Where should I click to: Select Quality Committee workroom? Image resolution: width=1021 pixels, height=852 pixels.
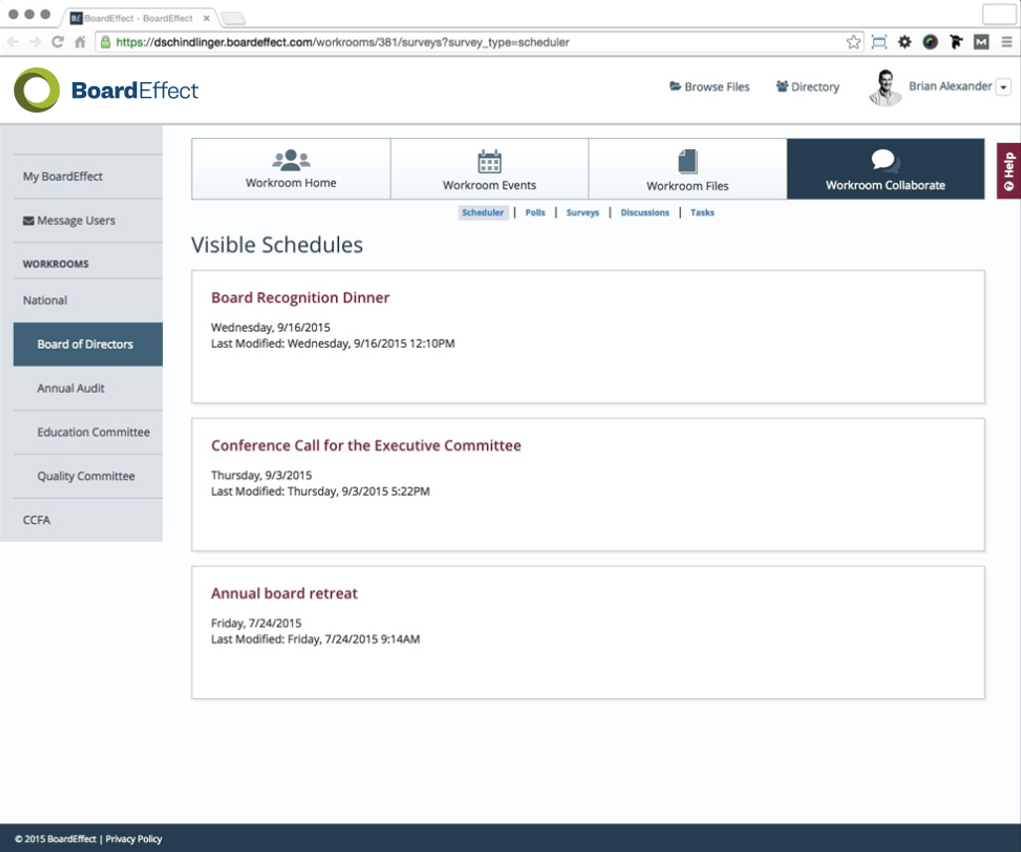tap(88, 476)
